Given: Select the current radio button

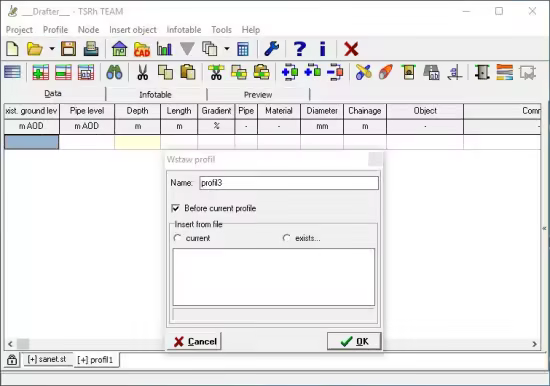Looking at the screenshot, I should click(x=177, y=238).
